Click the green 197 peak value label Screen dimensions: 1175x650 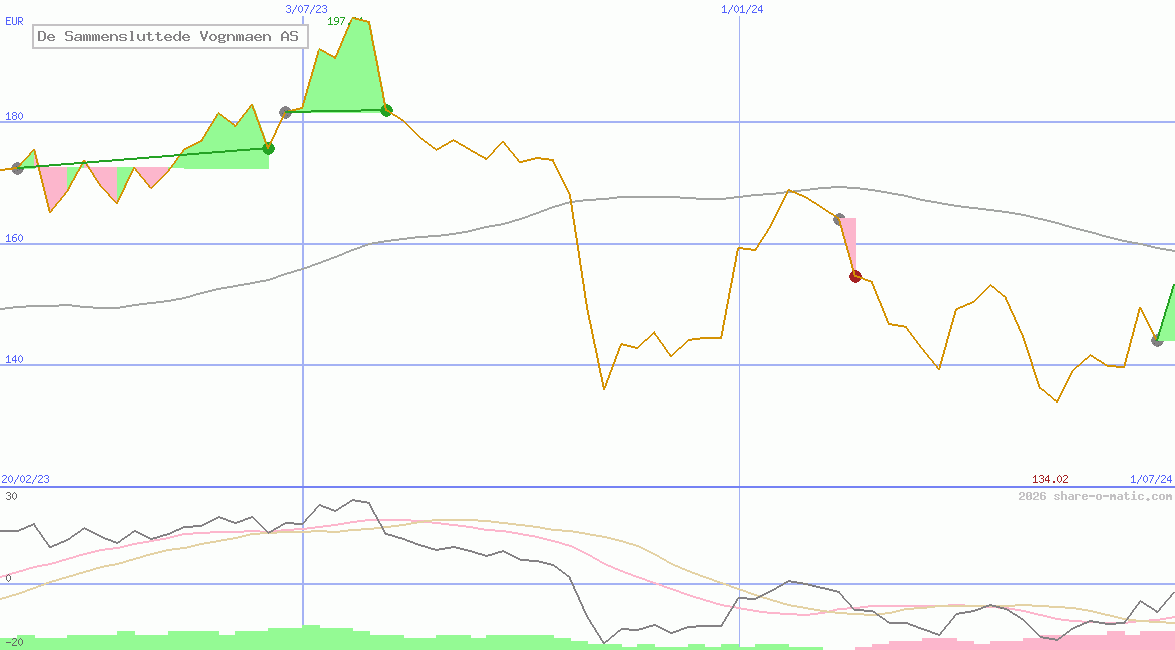[x=336, y=21]
